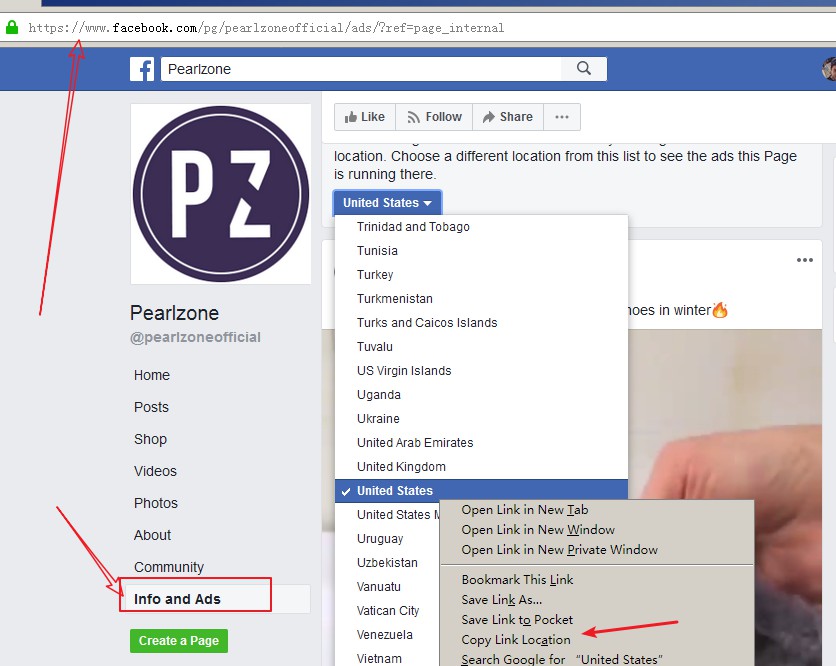Select Trinidad and Tobago in list
The width and height of the screenshot is (836, 666).
[x=481, y=227]
